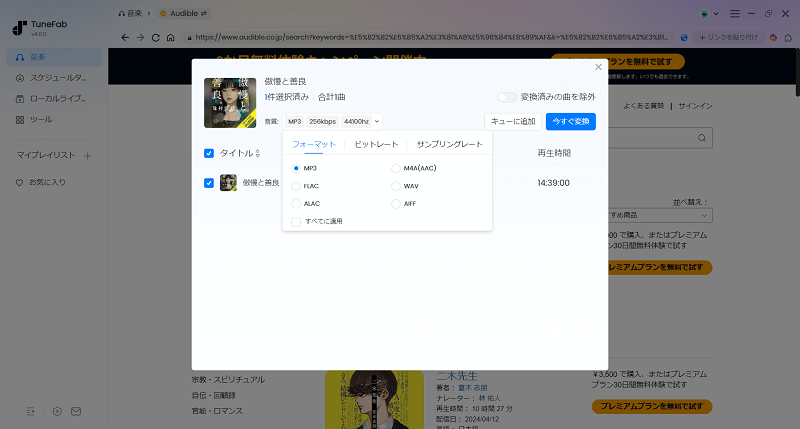
Task: Select the ALAC format radio button
Action: pyautogui.click(x=296, y=204)
